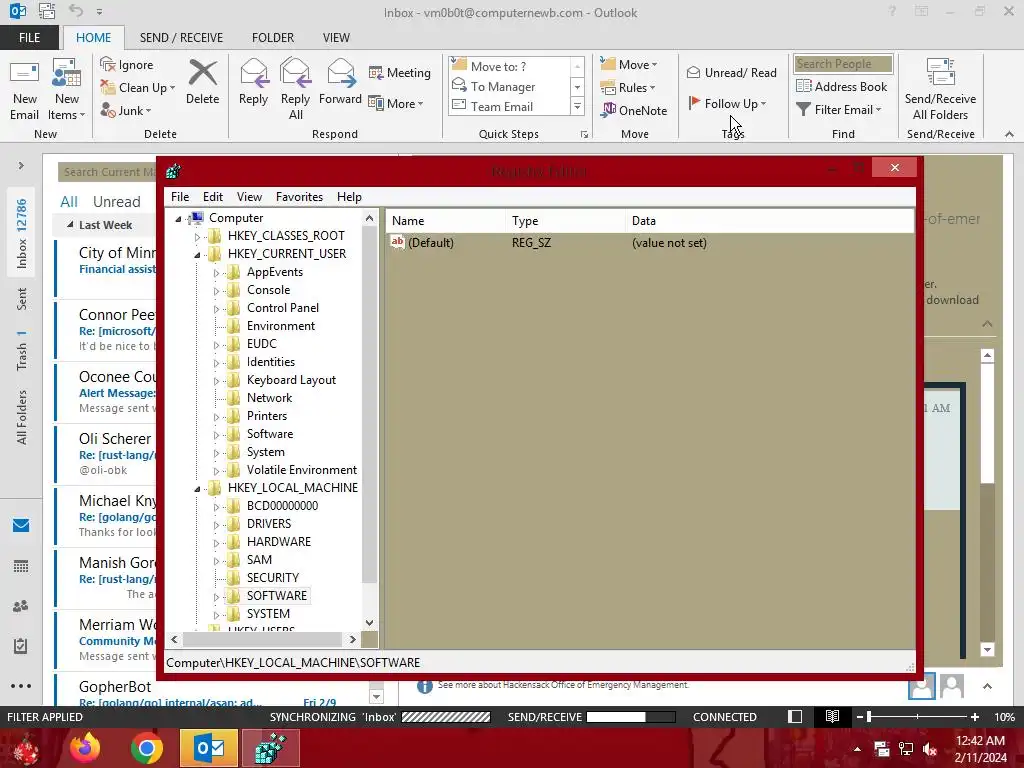This screenshot has height=768, width=1024.
Task: Open the Filter Email dropdown
Action: pos(839,110)
